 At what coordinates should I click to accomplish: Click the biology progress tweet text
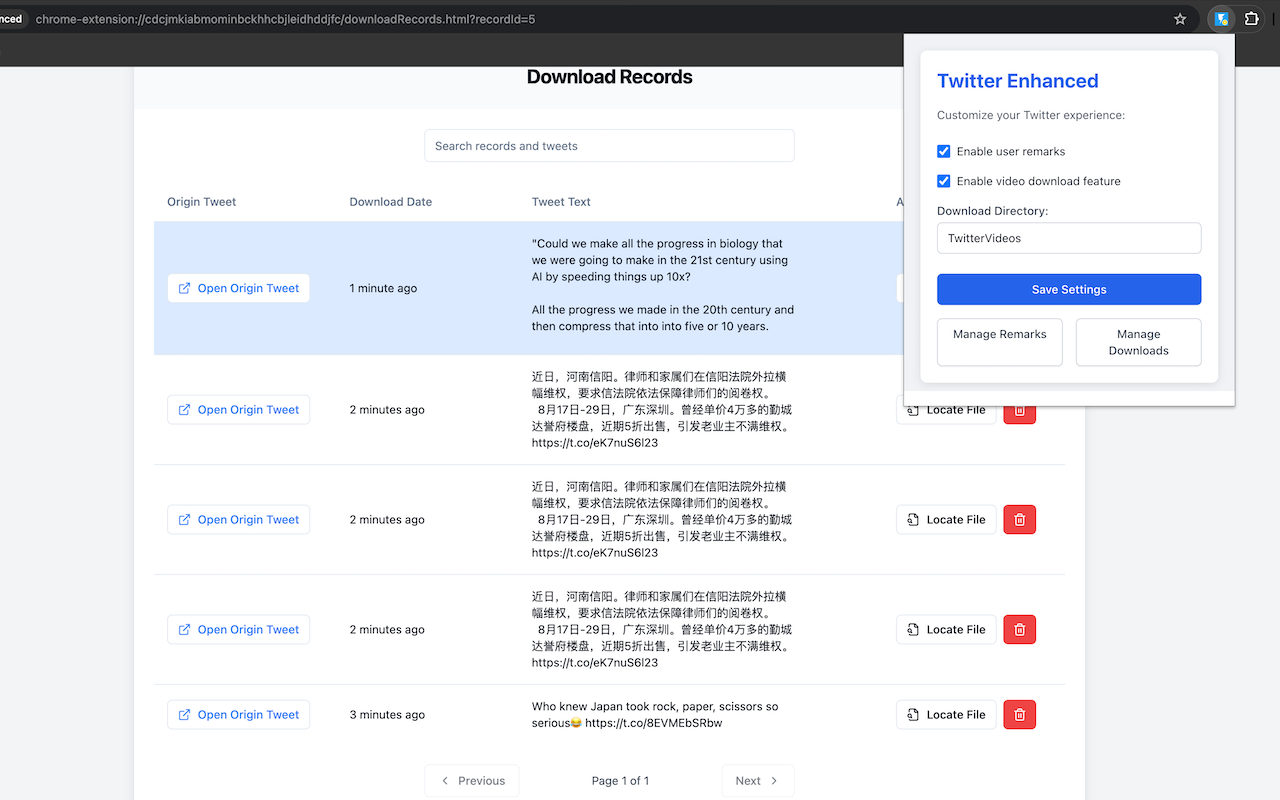pos(663,285)
